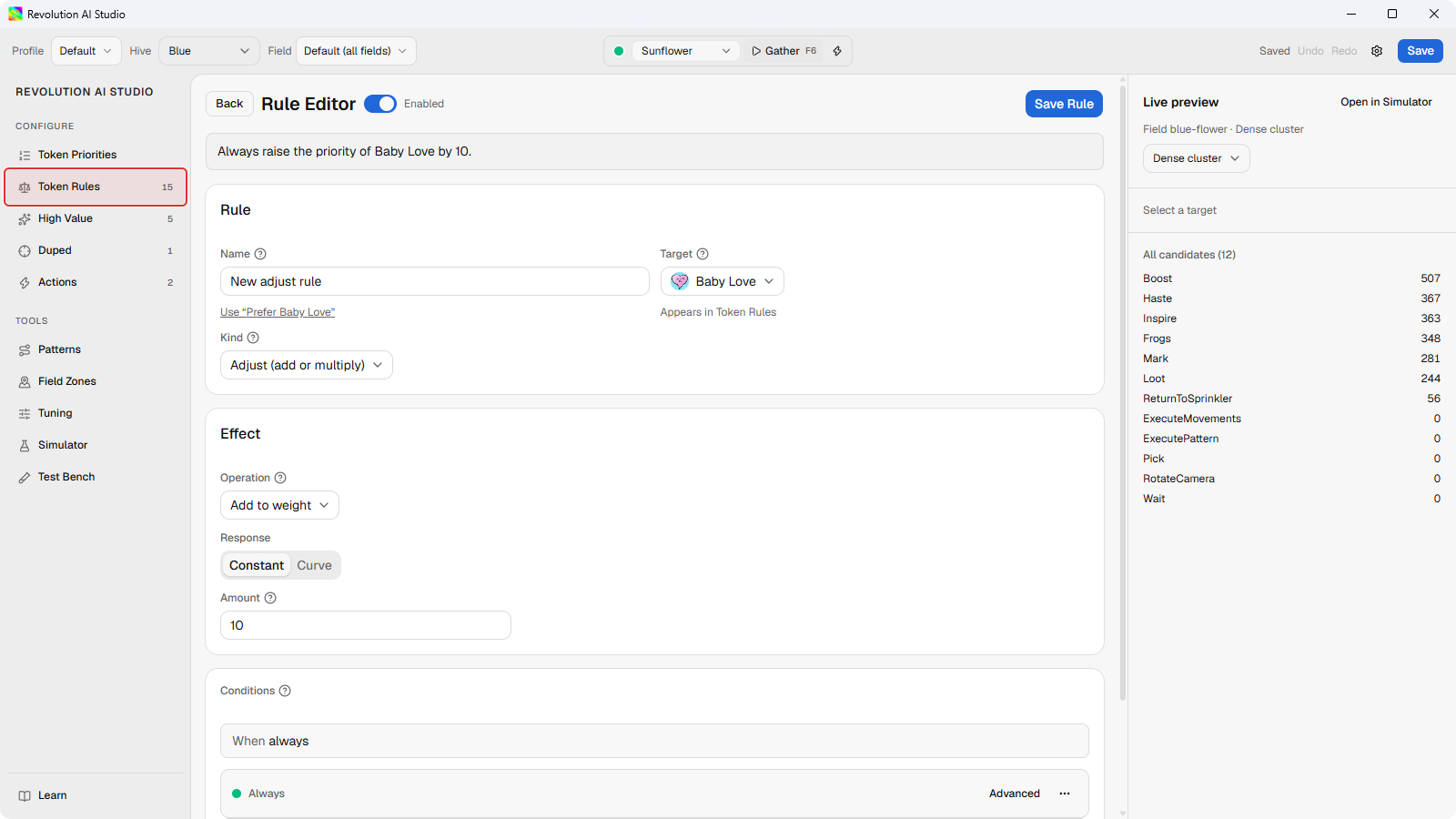Click the Save Rule button
This screenshot has height=819, width=1456.
tap(1064, 104)
